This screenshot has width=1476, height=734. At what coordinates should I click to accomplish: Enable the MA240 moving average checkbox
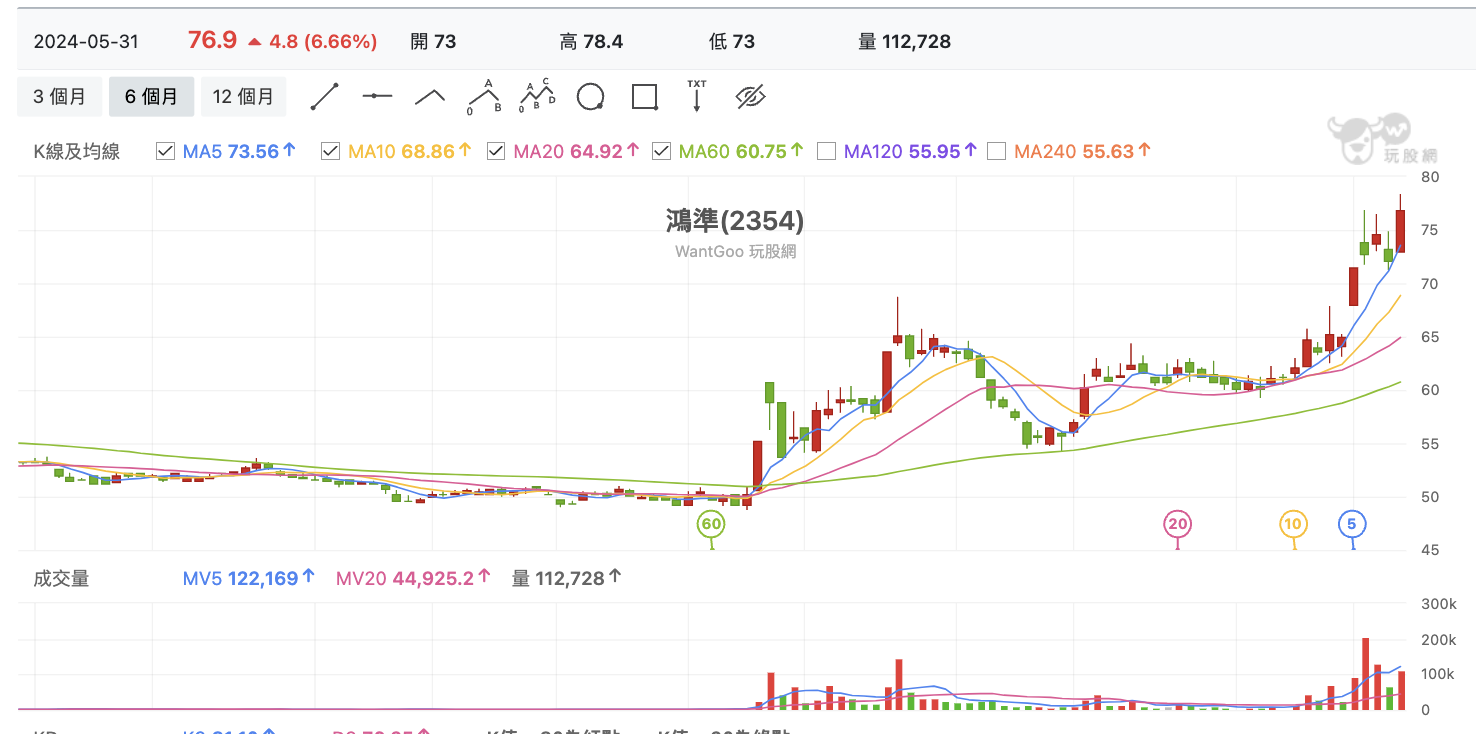[x=996, y=152]
